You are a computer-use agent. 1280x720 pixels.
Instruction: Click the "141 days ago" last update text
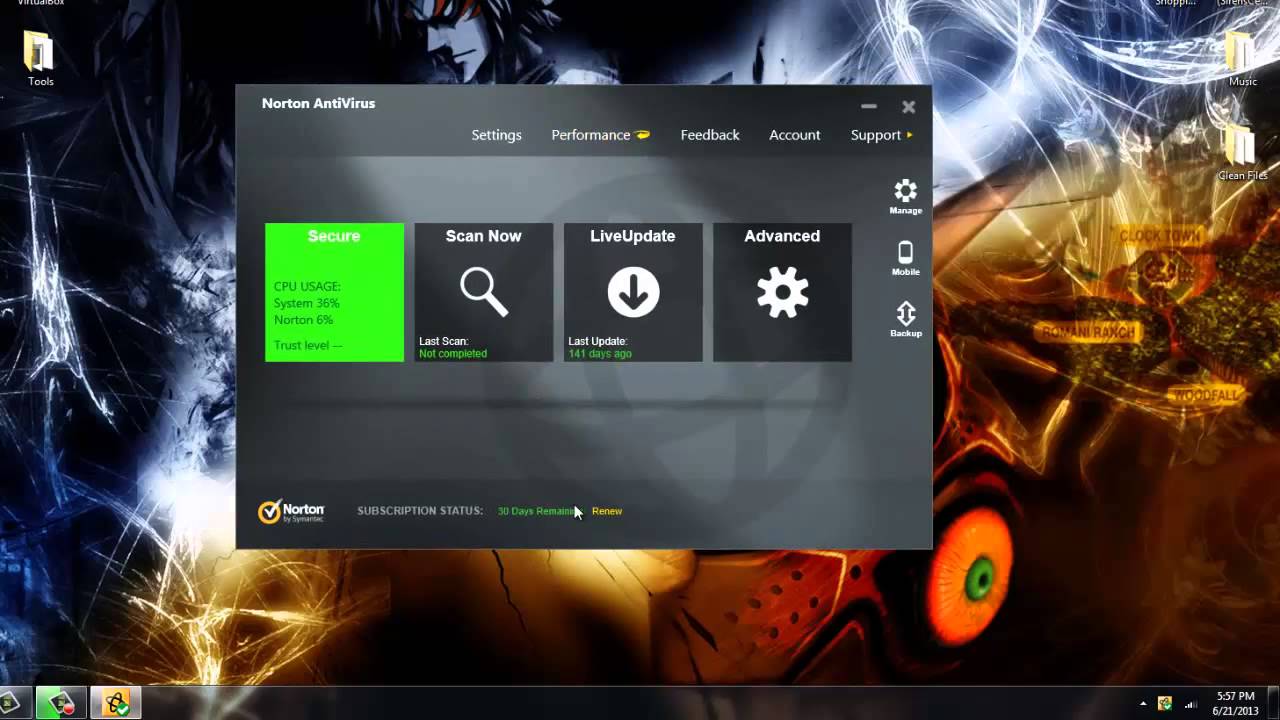click(600, 354)
